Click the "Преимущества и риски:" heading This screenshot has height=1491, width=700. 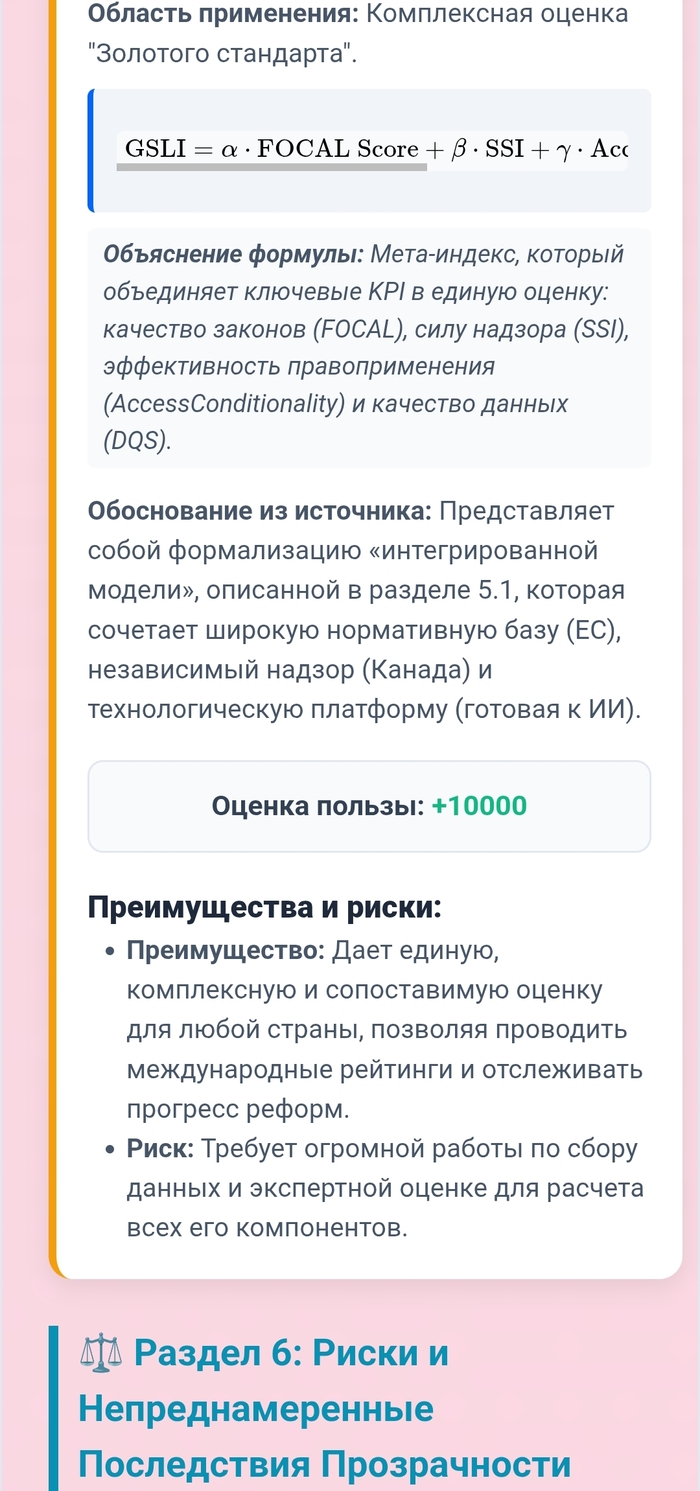pyautogui.click(x=265, y=908)
